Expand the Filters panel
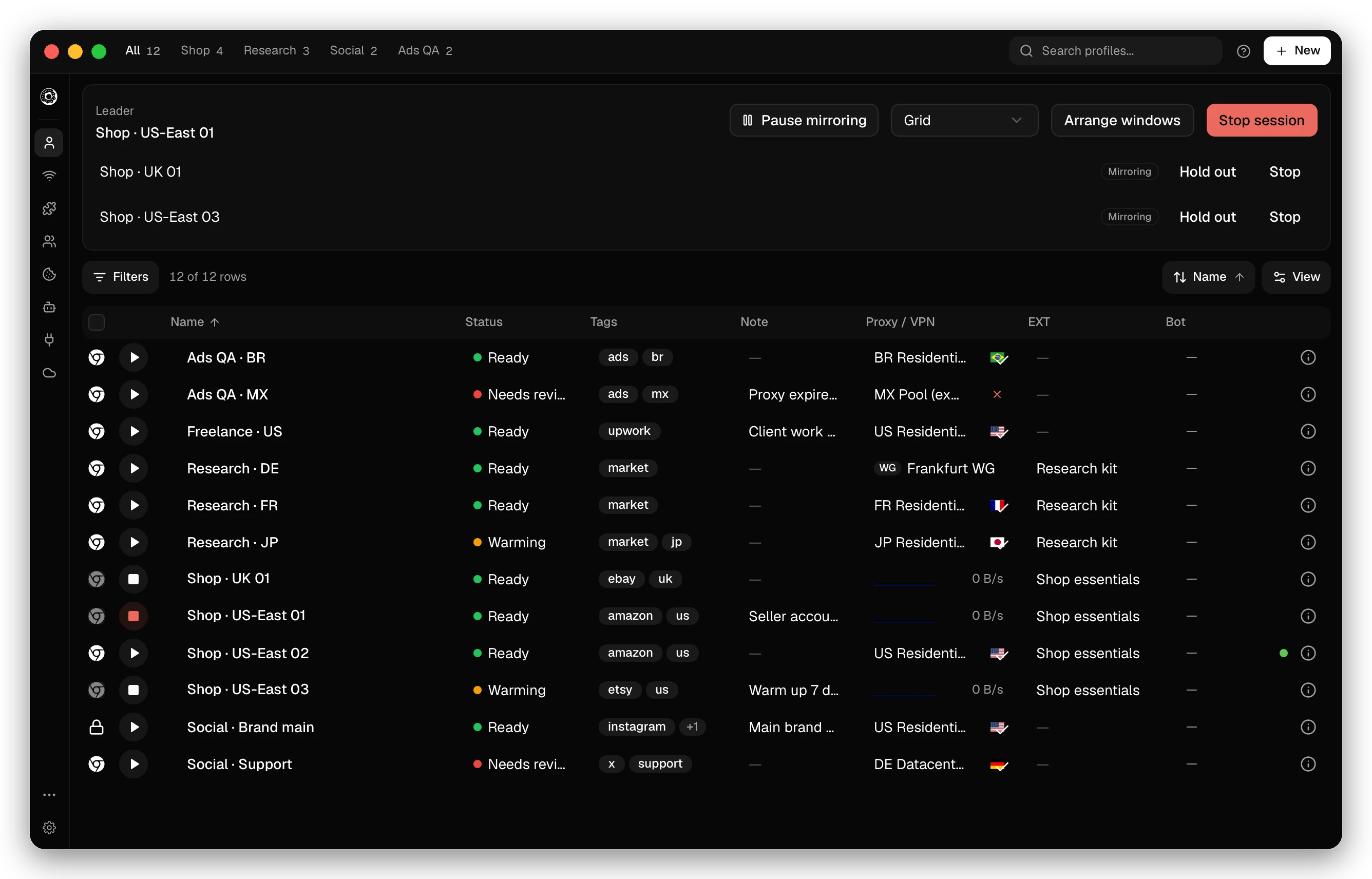The width and height of the screenshot is (1372, 879). pyautogui.click(x=121, y=277)
